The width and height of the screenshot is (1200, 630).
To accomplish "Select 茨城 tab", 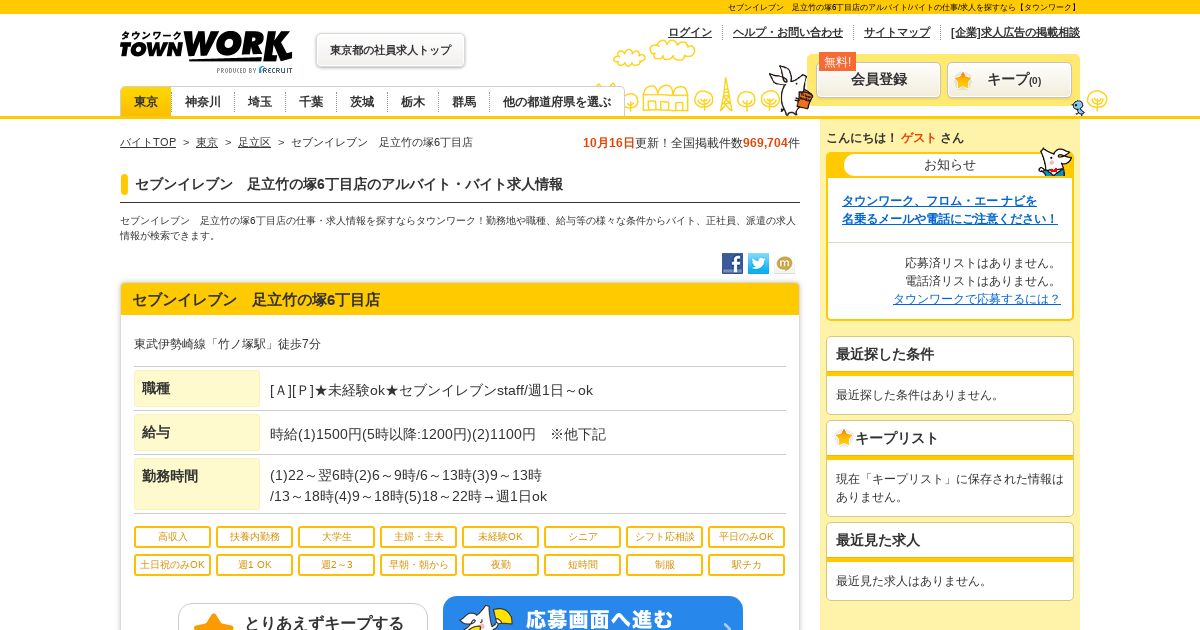I will click(x=362, y=102).
